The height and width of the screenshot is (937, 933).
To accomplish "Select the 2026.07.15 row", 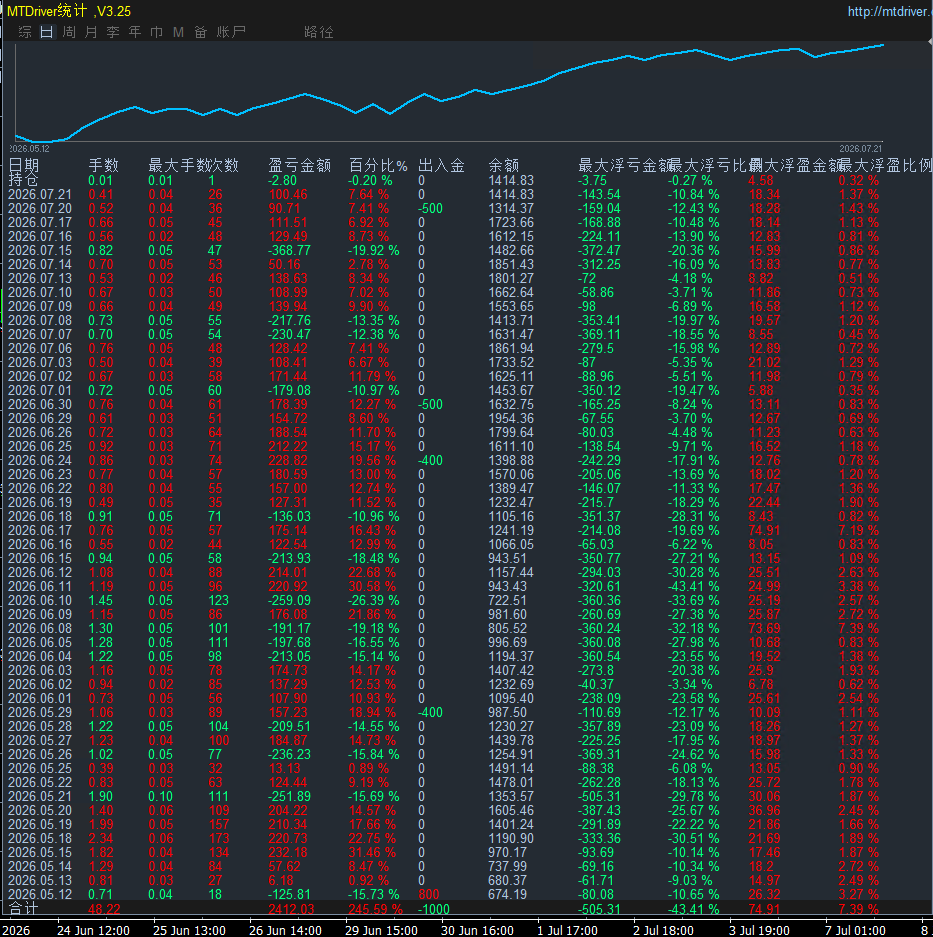I will click(x=443, y=250).
